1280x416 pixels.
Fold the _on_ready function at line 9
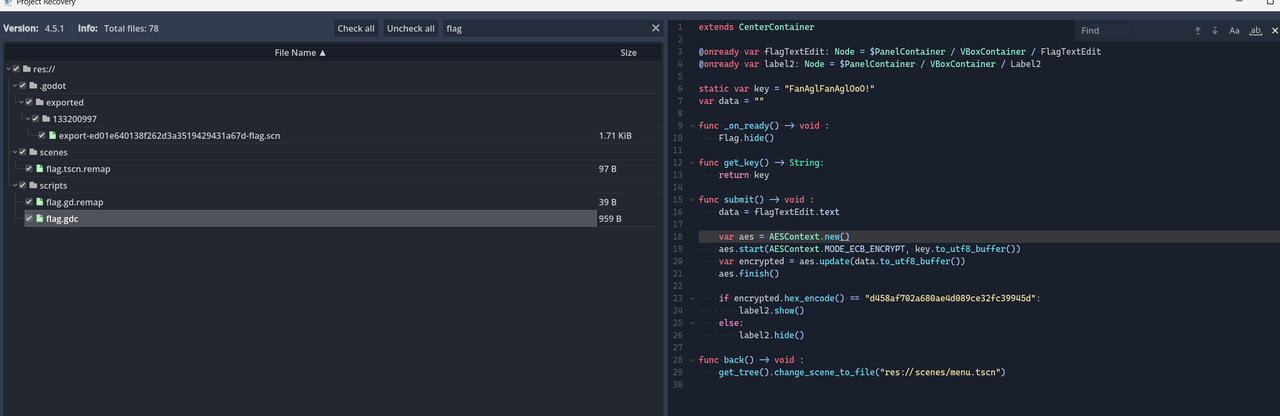tap(692, 126)
